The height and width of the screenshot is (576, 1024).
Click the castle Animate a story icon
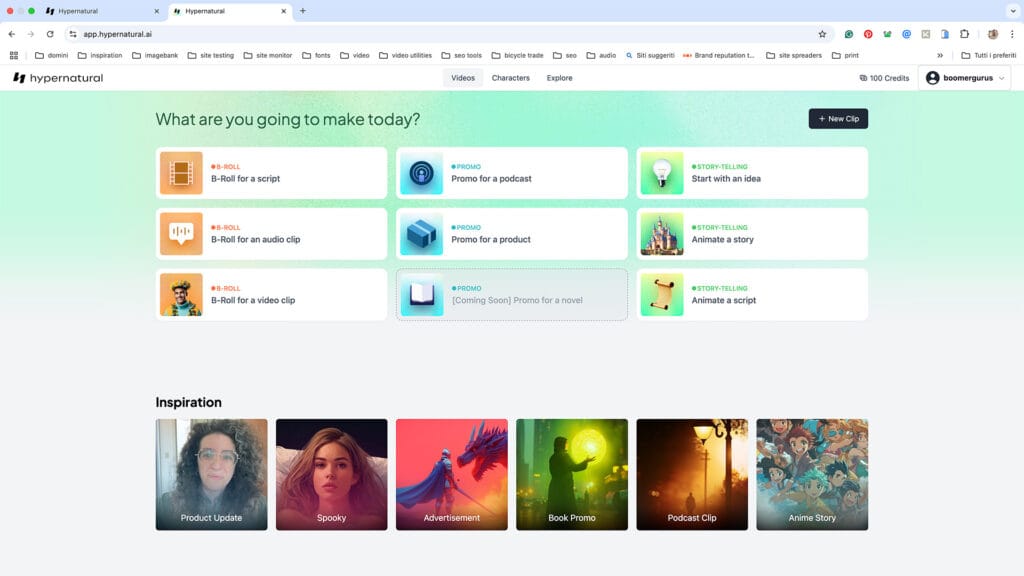(x=661, y=234)
